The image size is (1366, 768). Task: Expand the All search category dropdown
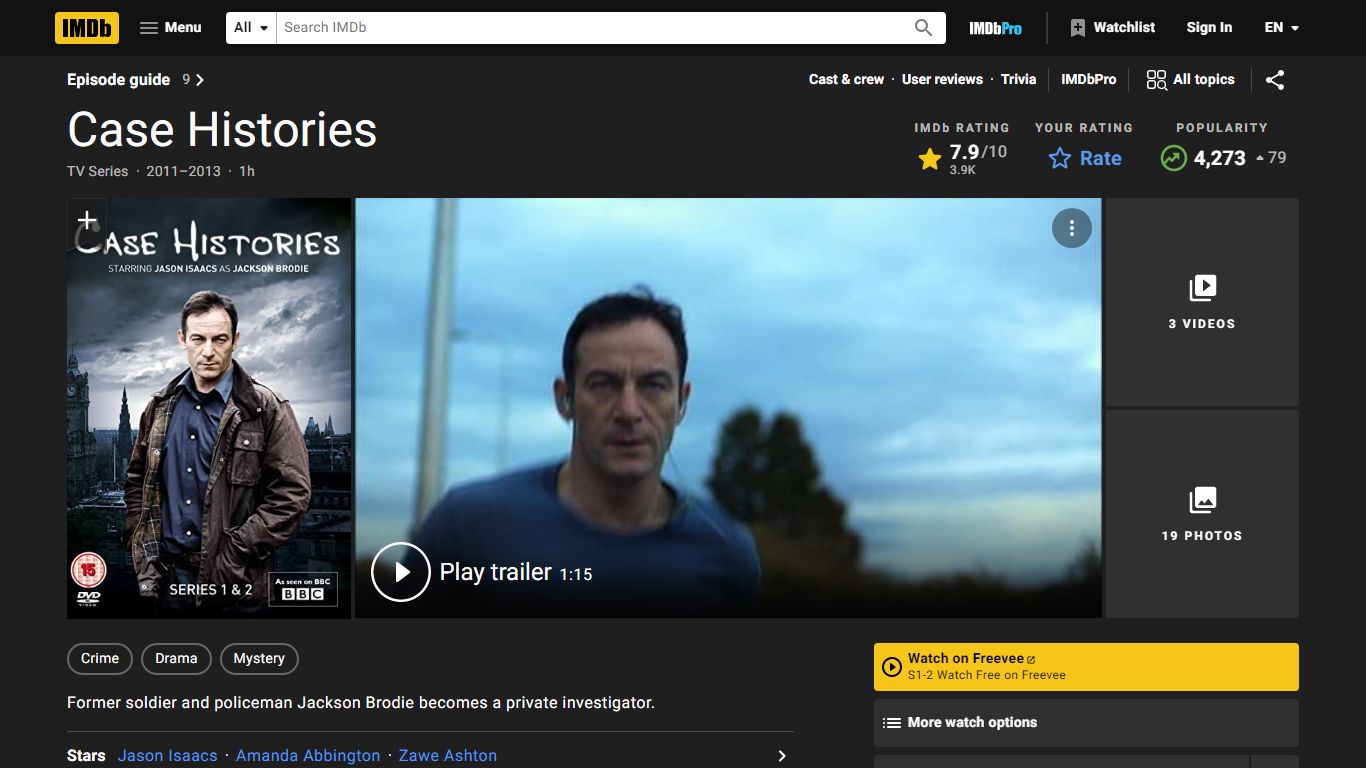click(251, 28)
